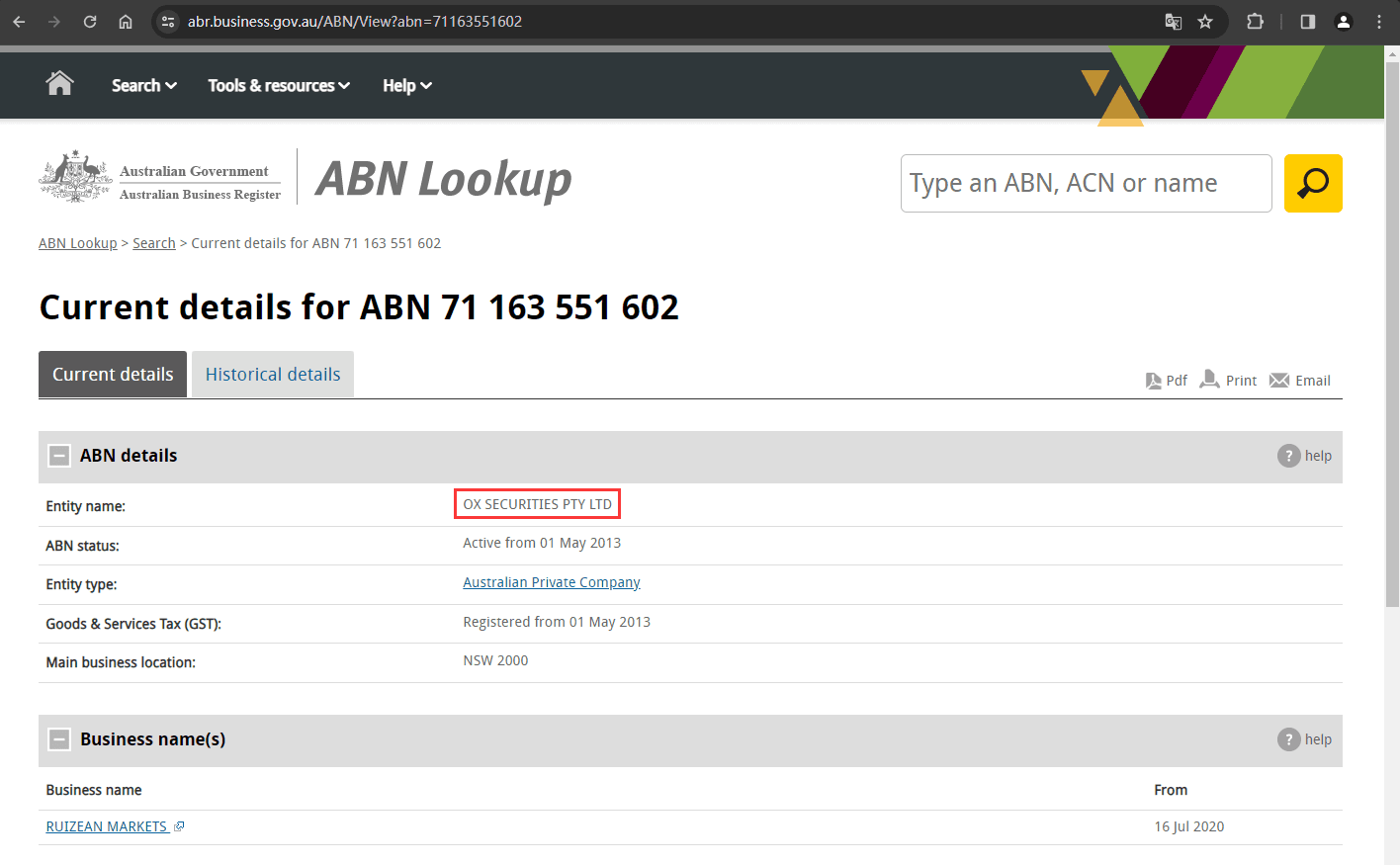
Task: Click the browser address bar URL
Action: pos(355,22)
